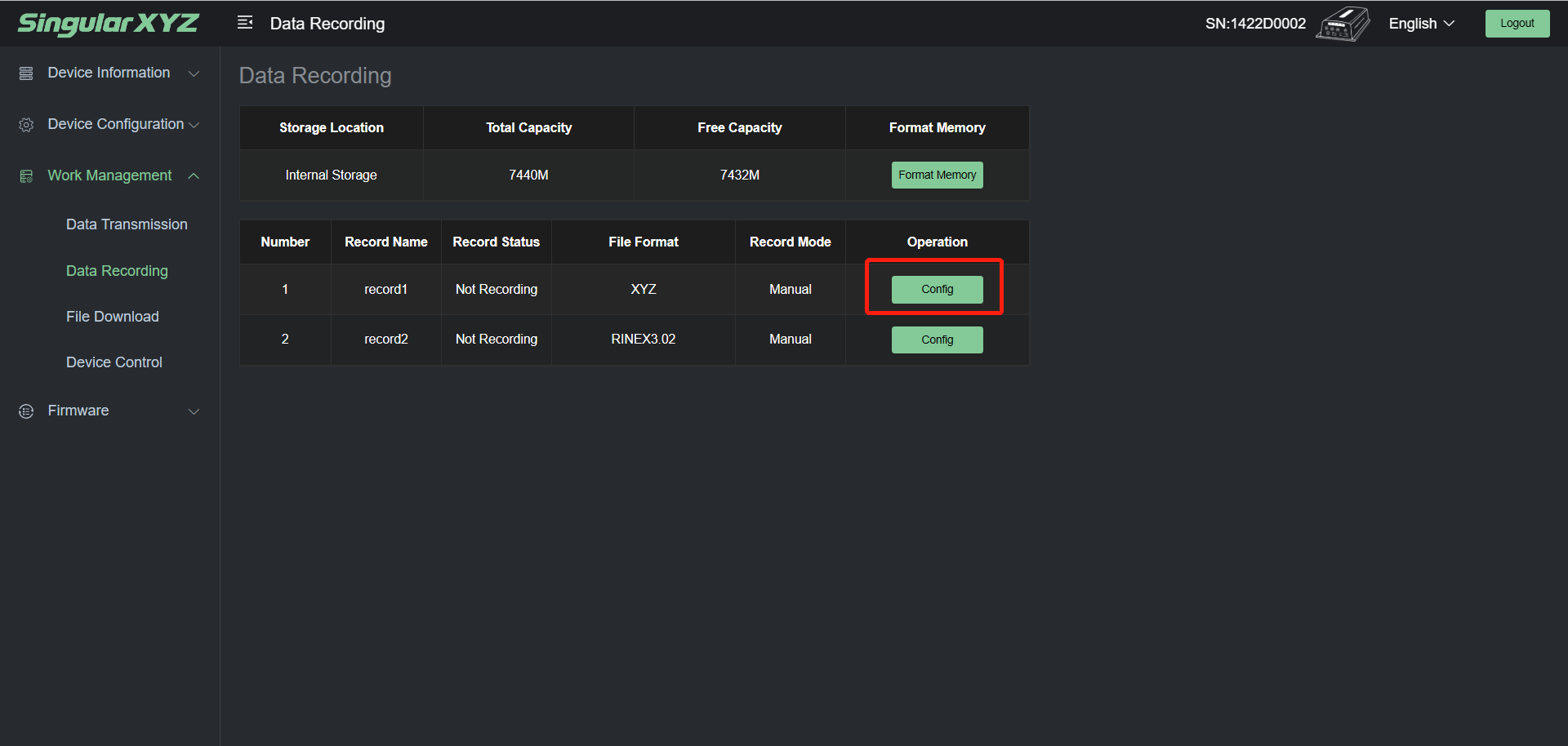The image size is (1568, 746).
Task: Expand the Firmware menu chevron
Action: coord(194,411)
